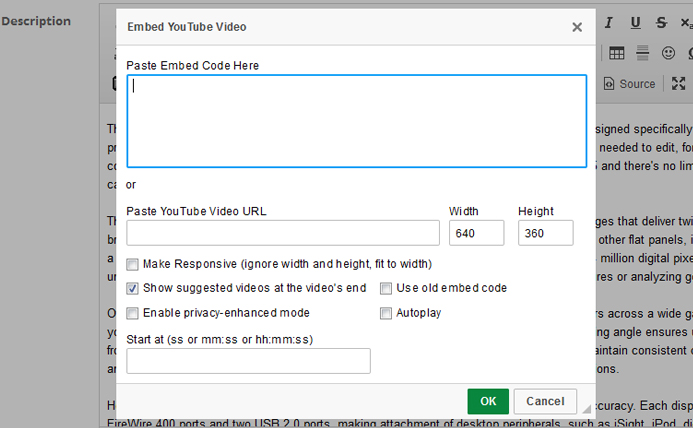
Task: Insert a table using the table icon
Action: pyautogui.click(x=617, y=54)
